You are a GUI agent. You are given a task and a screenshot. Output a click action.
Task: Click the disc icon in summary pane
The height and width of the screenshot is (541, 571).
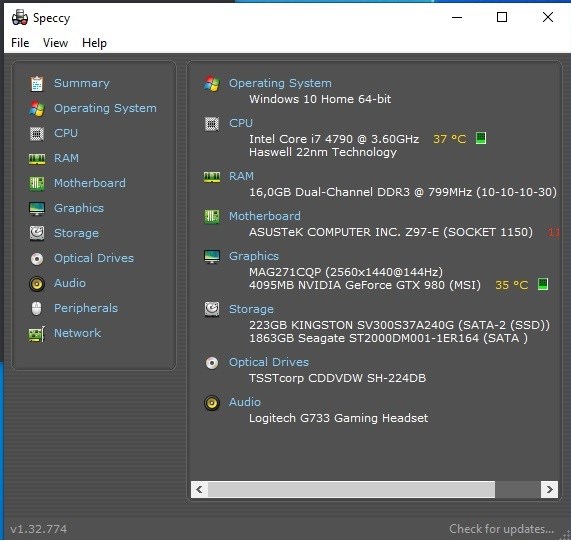click(x=212, y=363)
